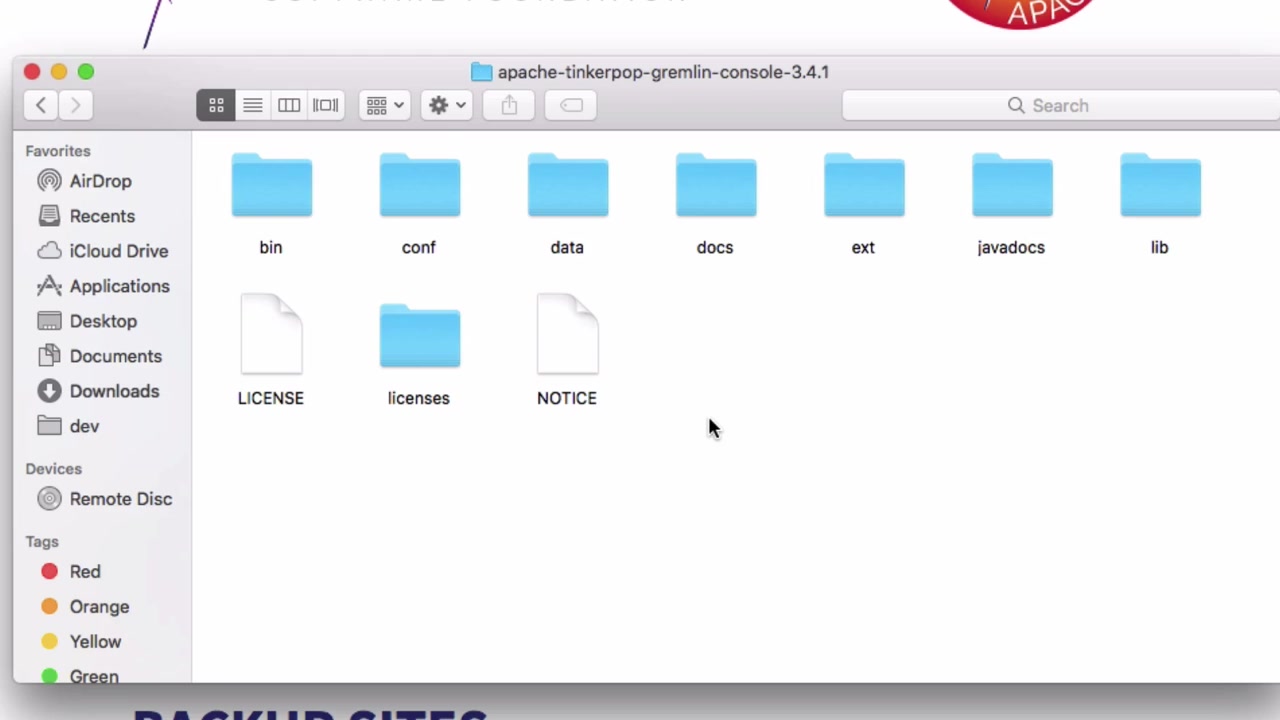This screenshot has width=1280, height=720.
Task: Click the Recents sidebar icon
Action: point(49,216)
